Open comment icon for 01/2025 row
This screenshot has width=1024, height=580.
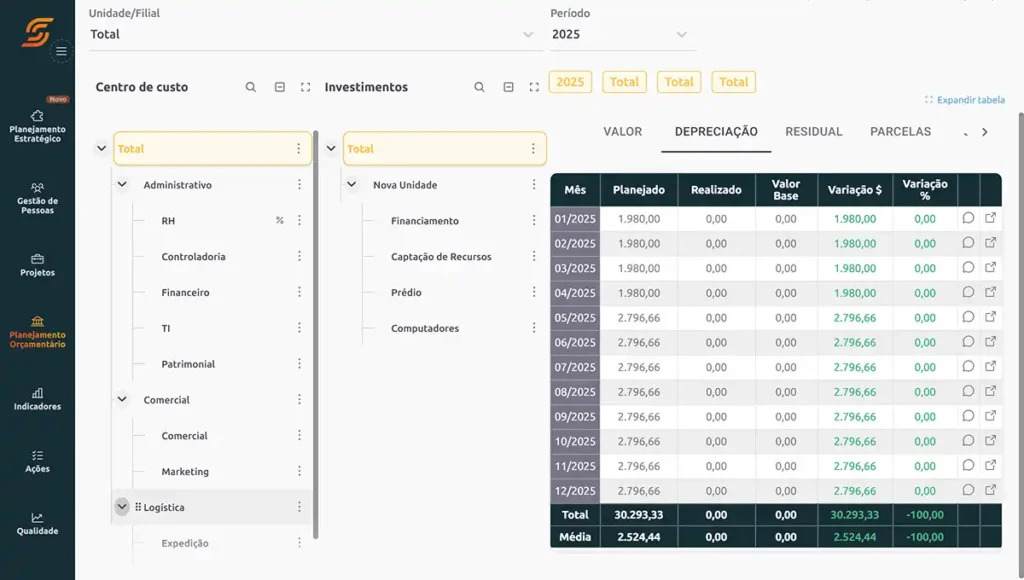pos(968,218)
